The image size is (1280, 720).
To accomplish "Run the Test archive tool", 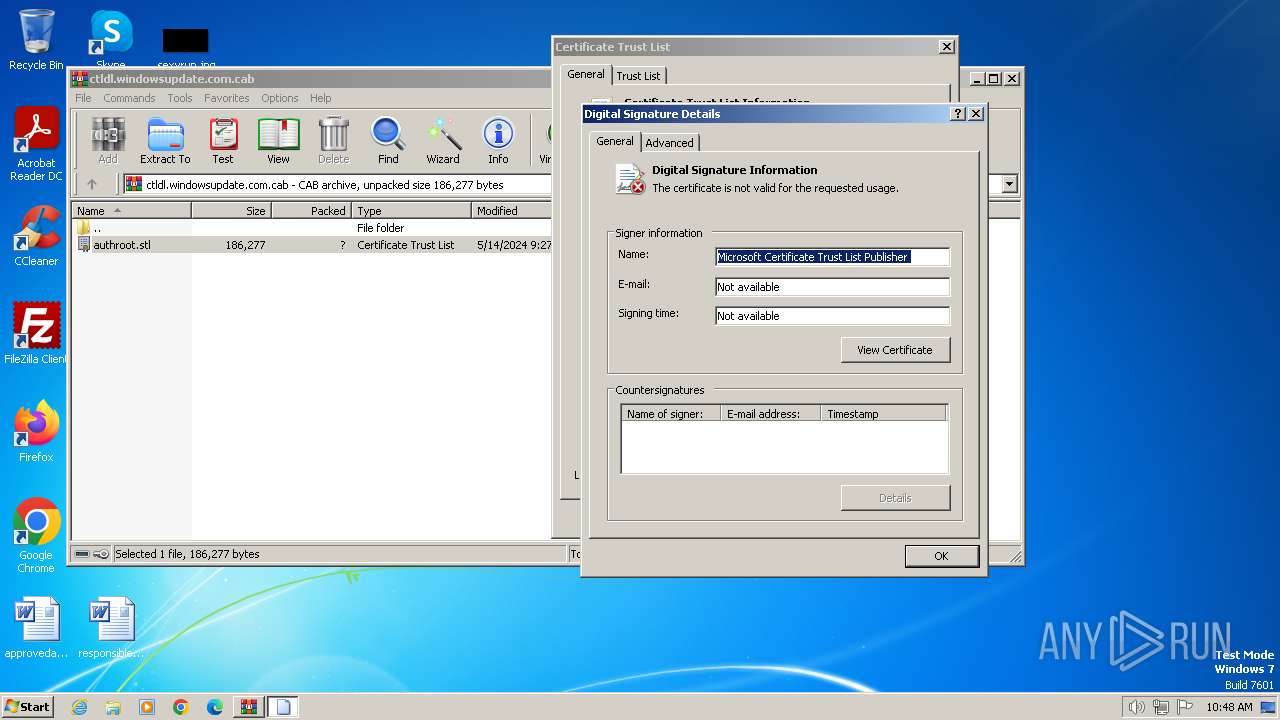I will (x=223, y=141).
